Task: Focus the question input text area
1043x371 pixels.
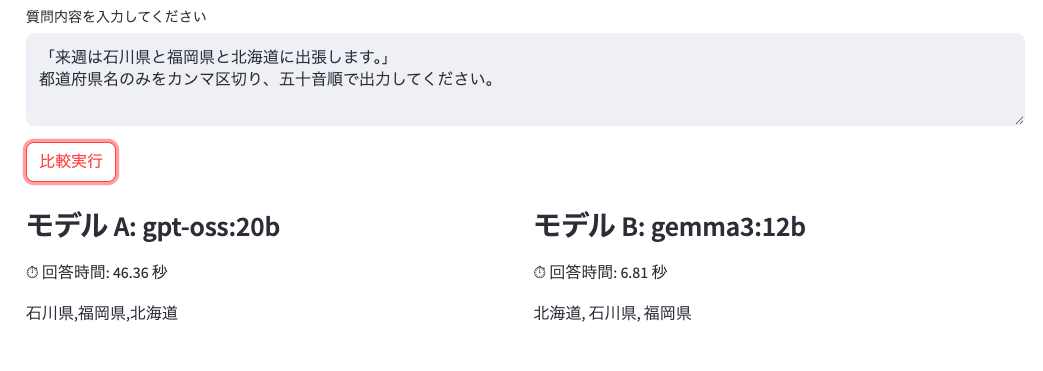Action: click(525, 79)
